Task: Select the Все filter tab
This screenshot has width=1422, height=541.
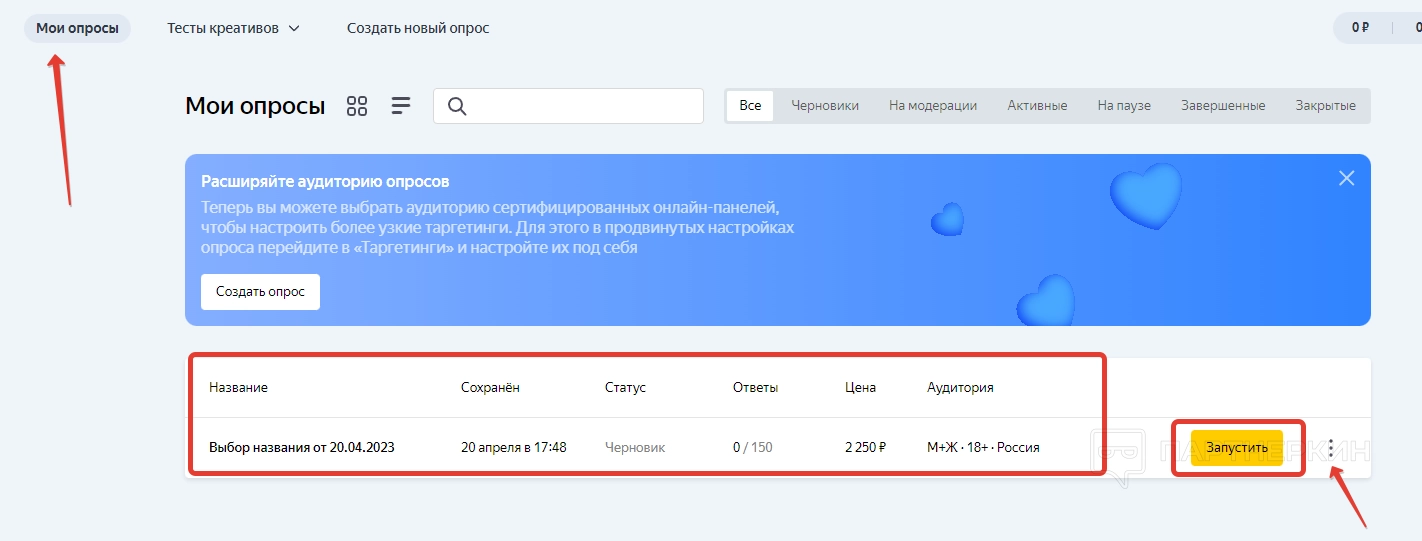Action: coord(750,105)
